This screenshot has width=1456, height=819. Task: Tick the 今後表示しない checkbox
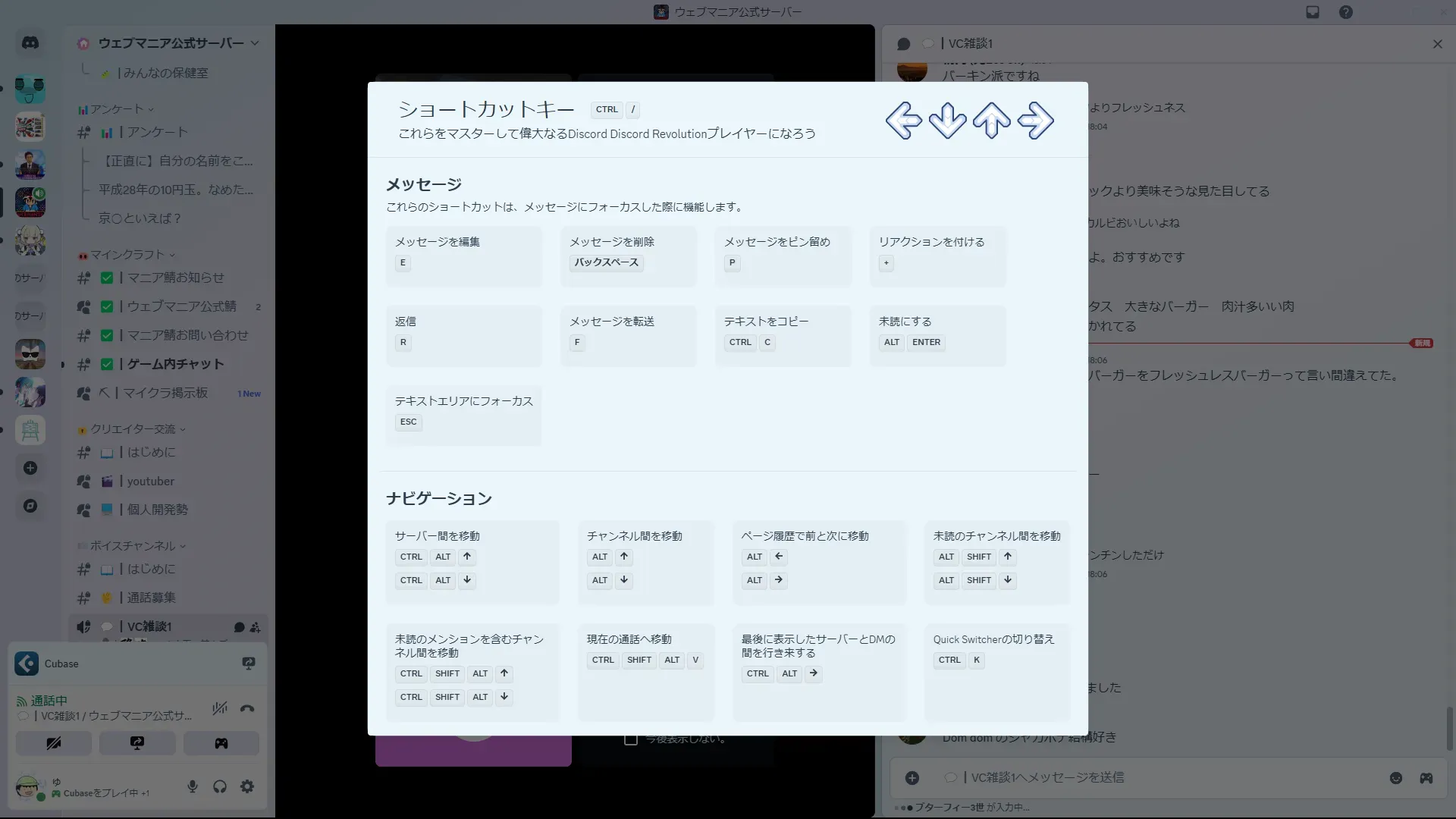pos(630,739)
